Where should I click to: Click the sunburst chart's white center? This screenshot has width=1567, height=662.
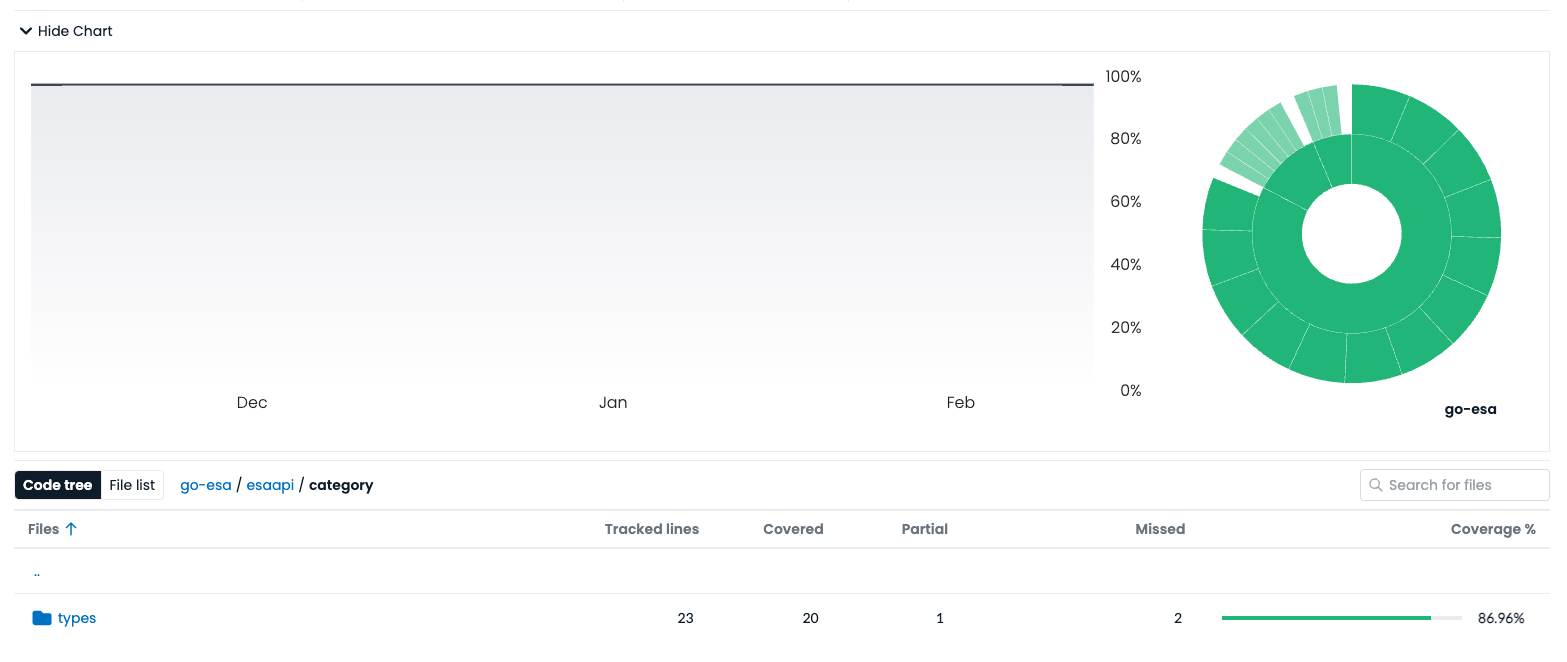coord(1351,234)
